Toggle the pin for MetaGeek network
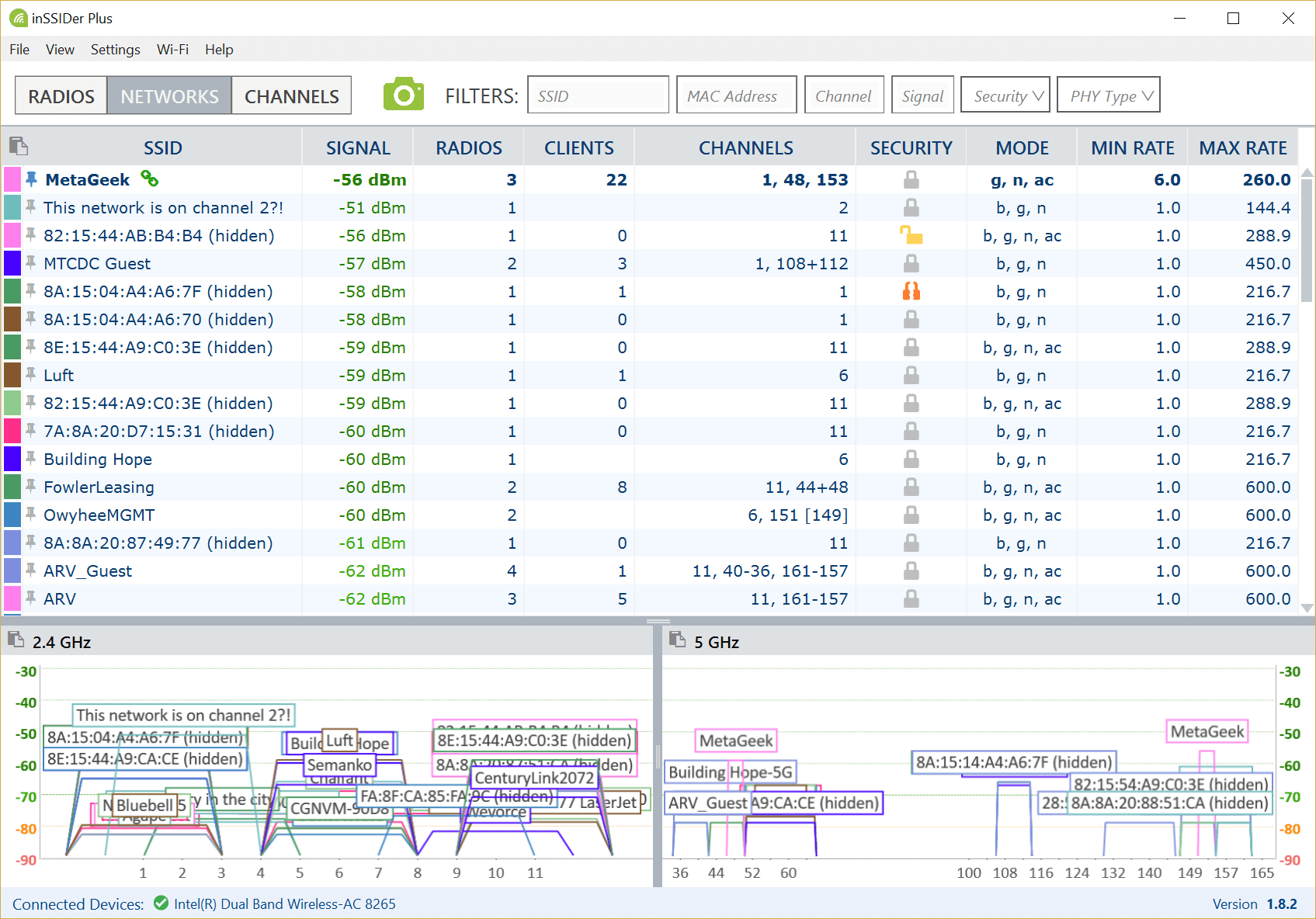Image resolution: width=1316 pixels, height=919 pixels. click(x=31, y=179)
